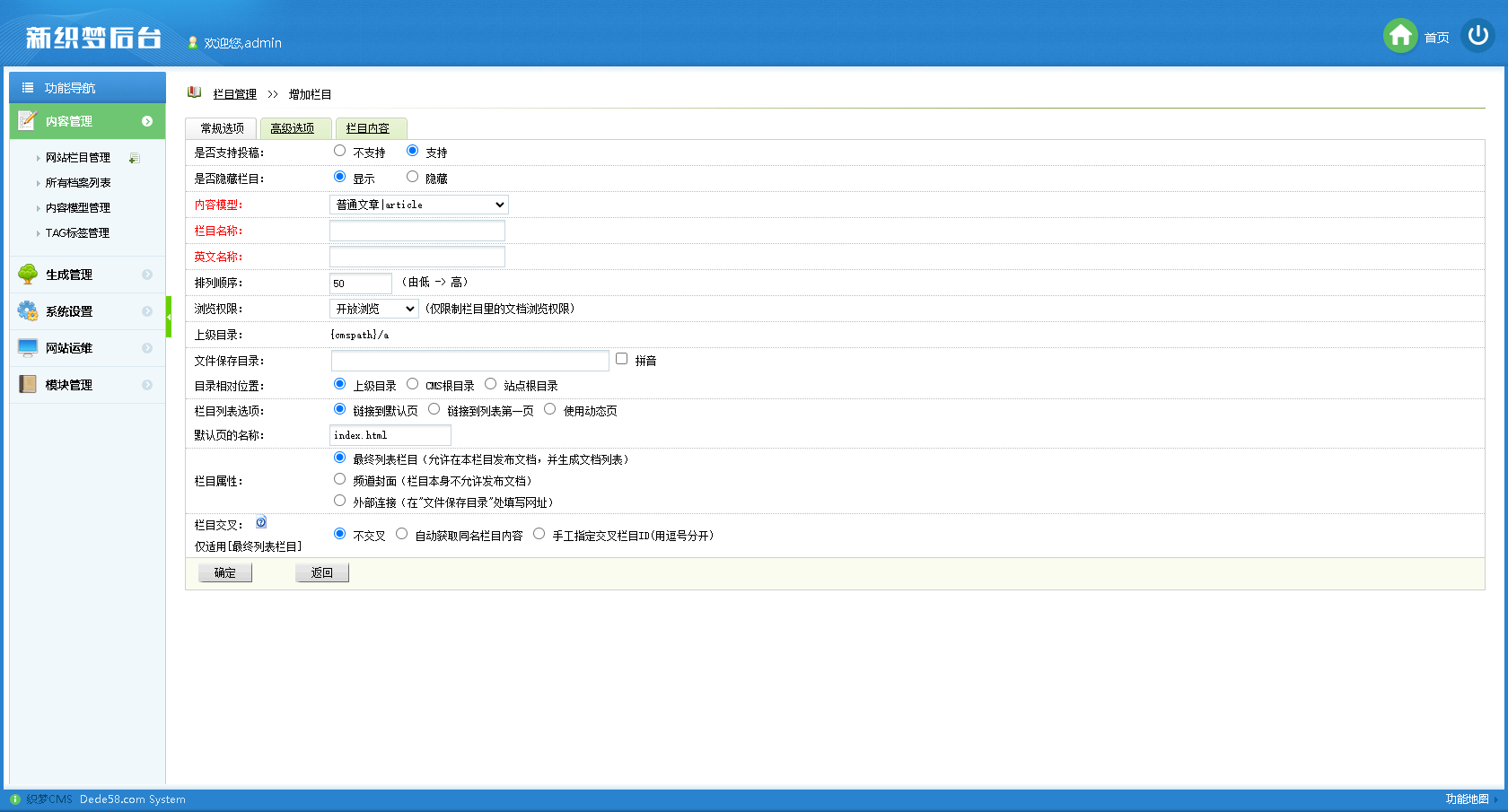Click the 首页 link
The height and width of the screenshot is (812, 1508).
pos(1436,38)
